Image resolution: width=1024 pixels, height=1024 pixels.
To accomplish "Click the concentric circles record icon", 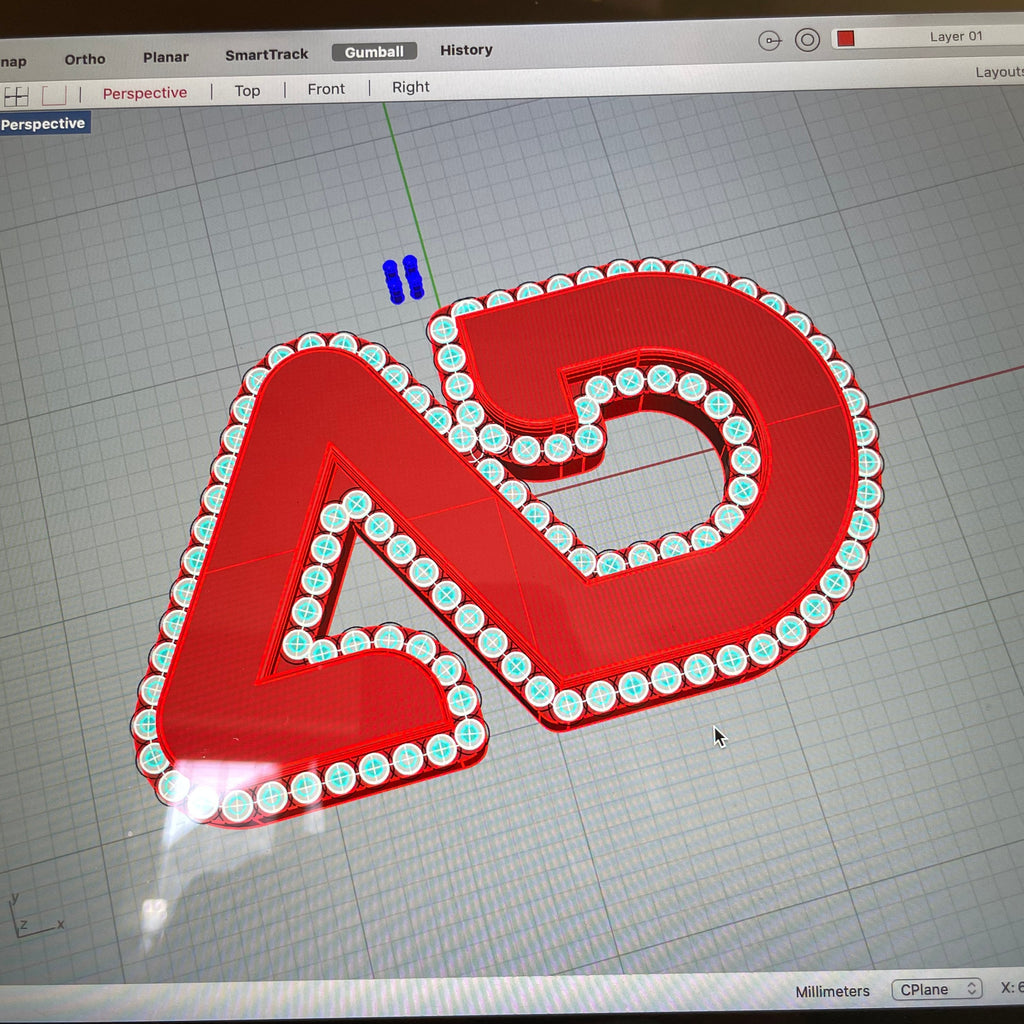I will coord(807,40).
